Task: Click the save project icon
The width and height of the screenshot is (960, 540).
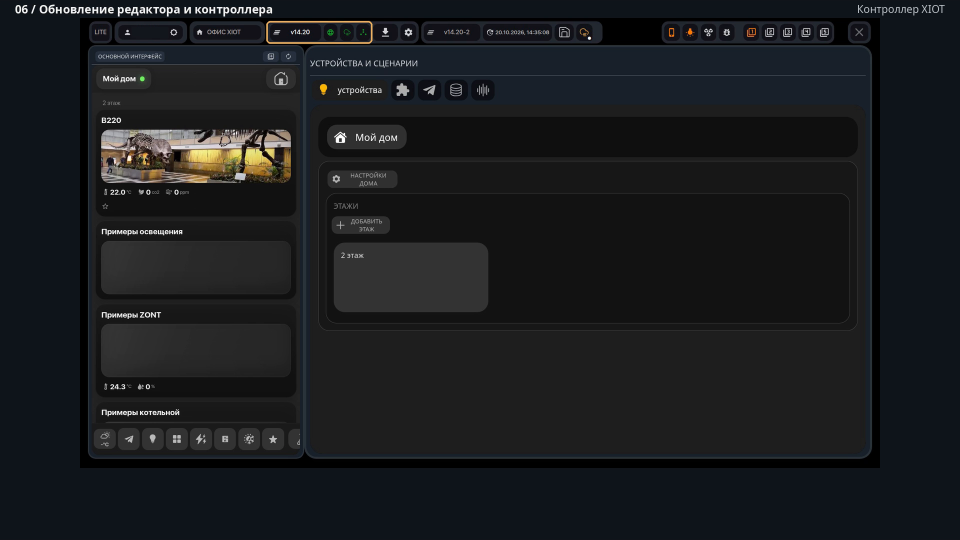Action: 564,32
